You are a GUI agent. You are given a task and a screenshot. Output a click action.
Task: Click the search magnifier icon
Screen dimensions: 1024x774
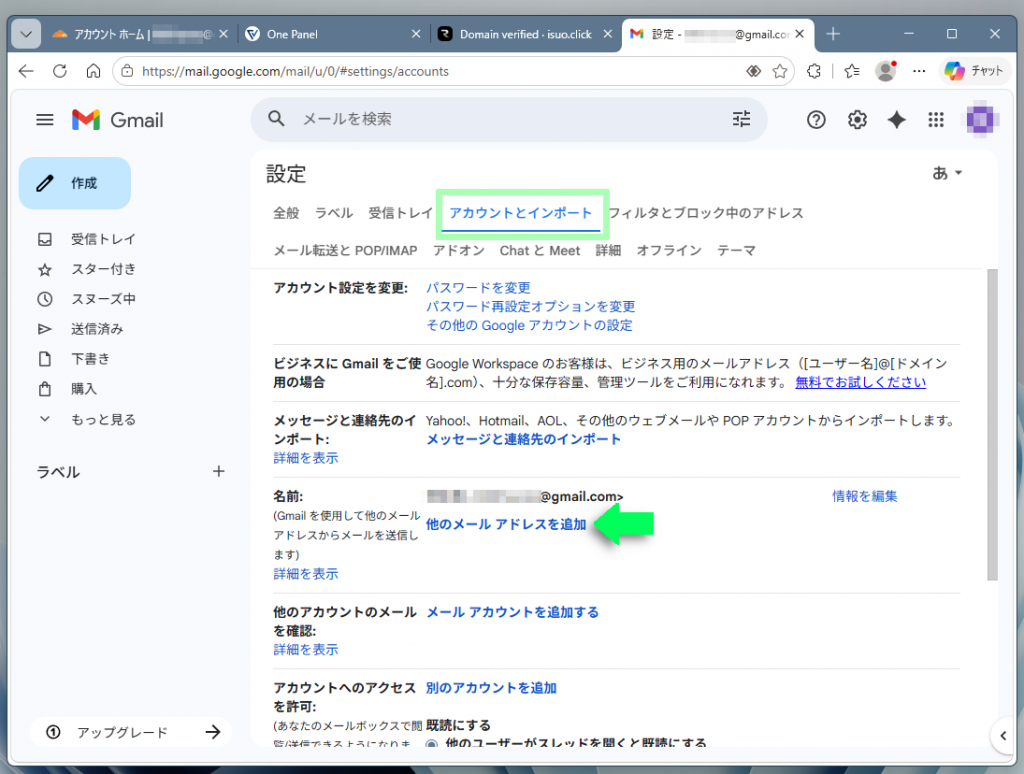(276, 119)
